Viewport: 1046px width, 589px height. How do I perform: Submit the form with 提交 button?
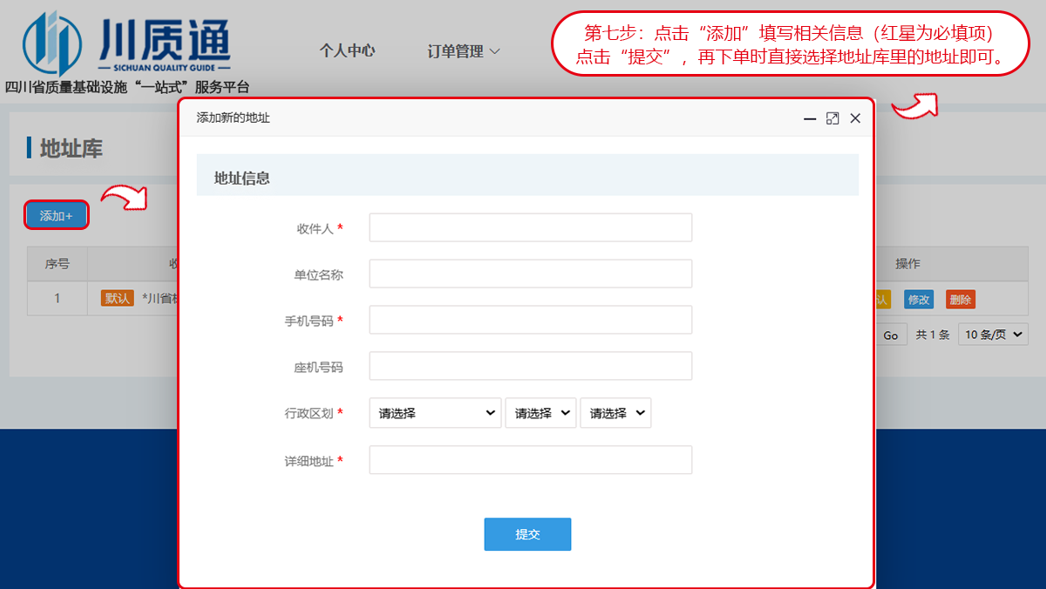pyautogui.click(x=527, y=534)
